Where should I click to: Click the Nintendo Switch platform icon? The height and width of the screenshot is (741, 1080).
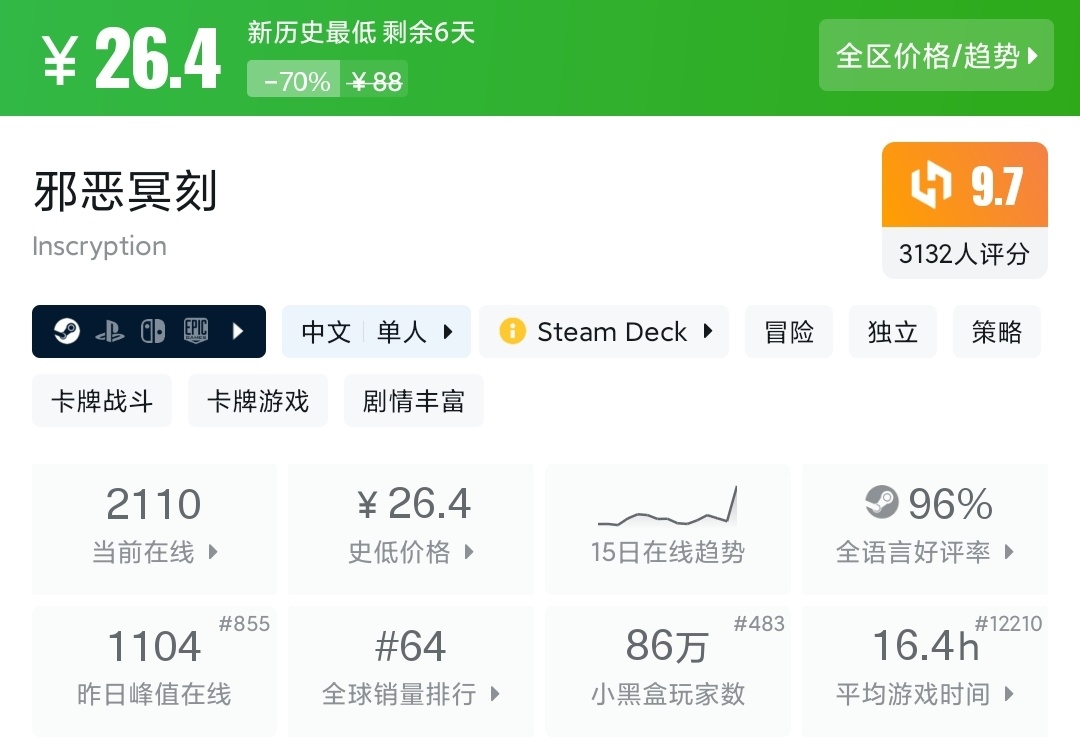153,331
